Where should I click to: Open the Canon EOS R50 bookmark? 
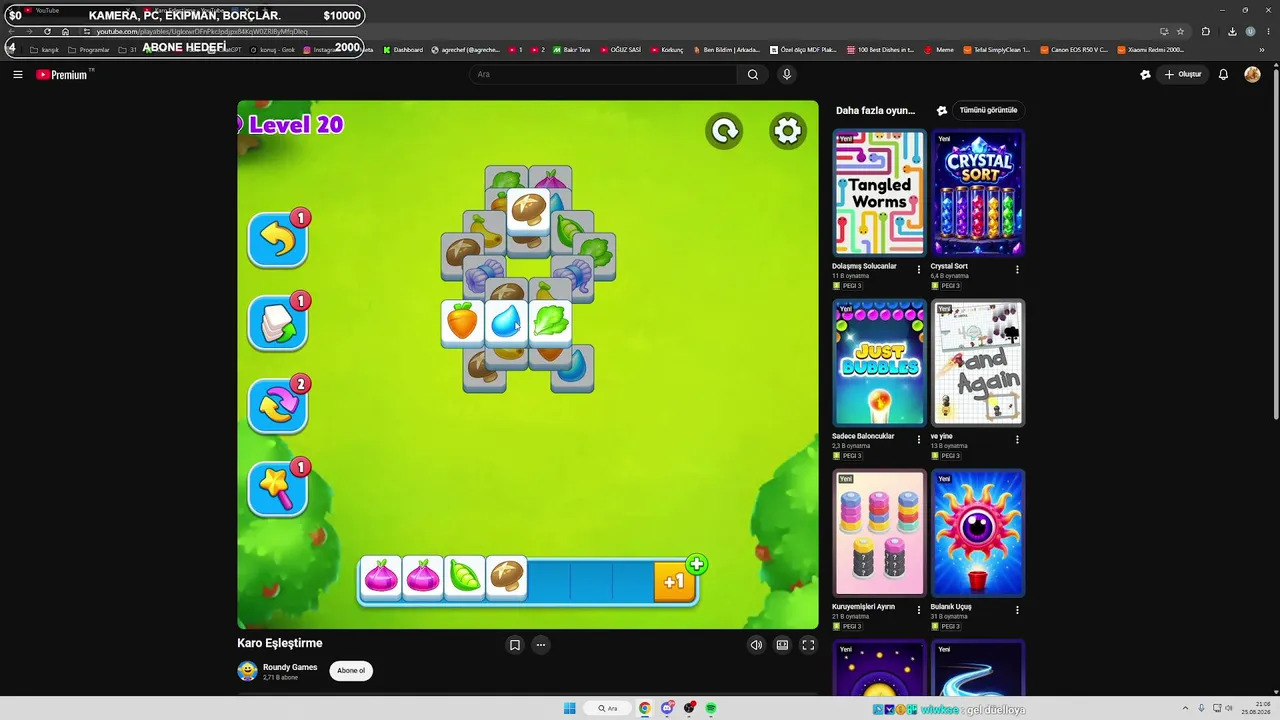1074,49
